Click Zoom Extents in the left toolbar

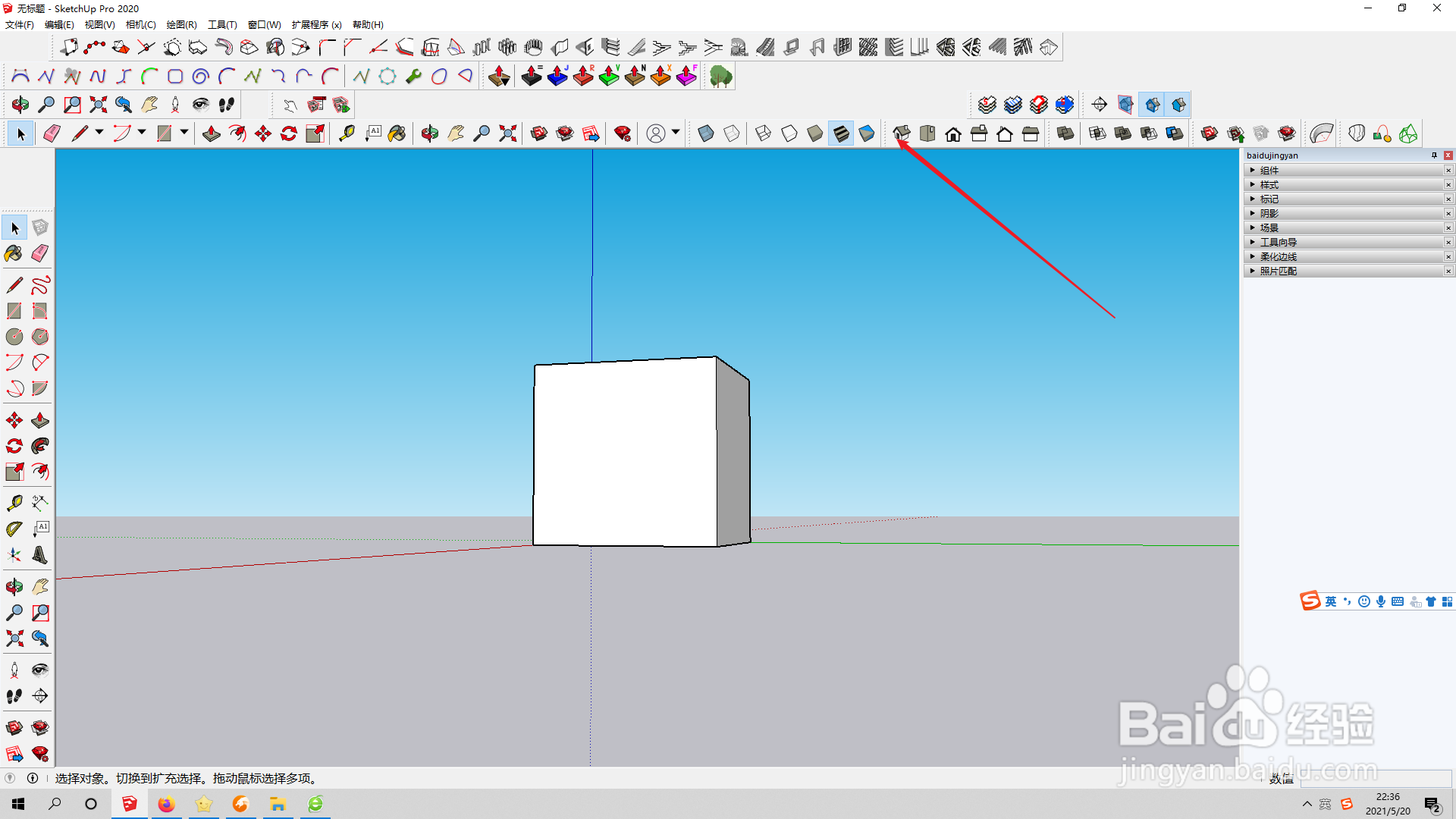pos(14,639)
